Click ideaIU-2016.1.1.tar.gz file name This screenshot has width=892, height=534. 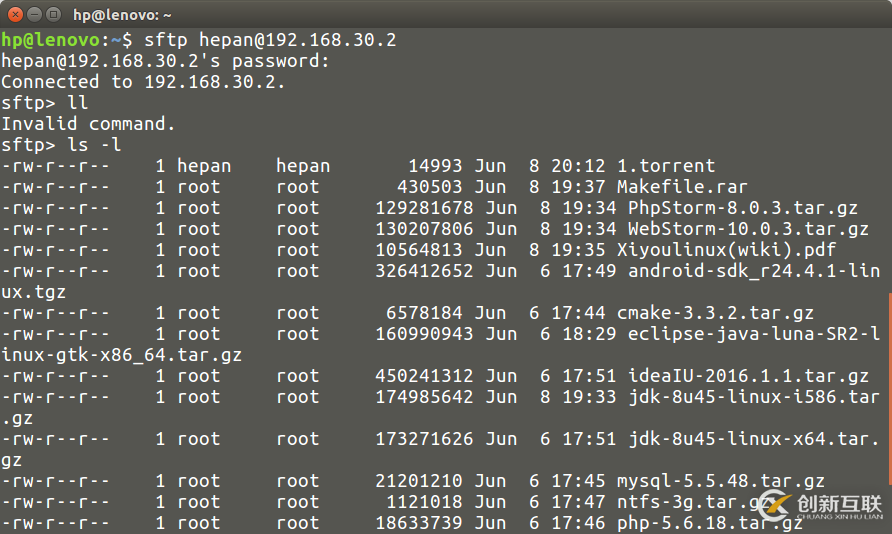pos(748,376)
